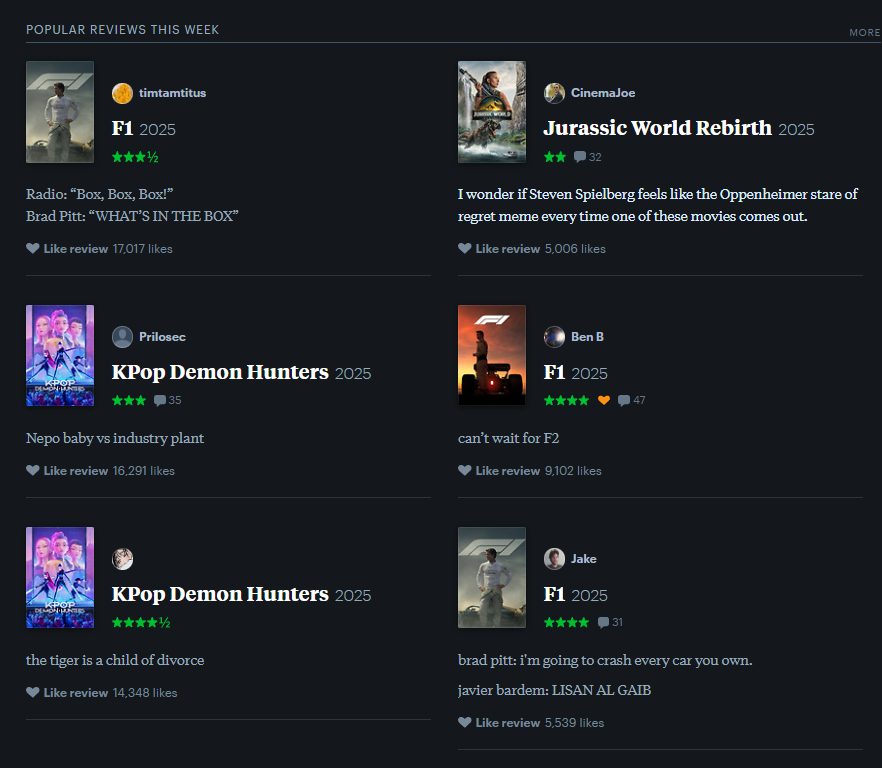
Task: Open the F1 poster beside Jake's review
Action: click(492, 578)
